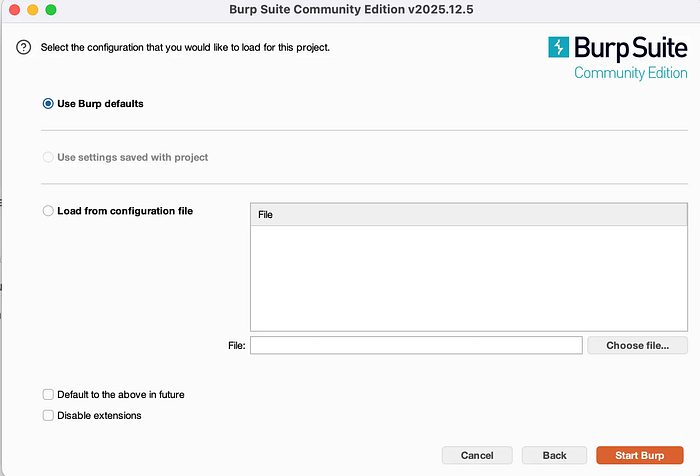
Task: Open the Choose file... browser
Action: point(638,345)
